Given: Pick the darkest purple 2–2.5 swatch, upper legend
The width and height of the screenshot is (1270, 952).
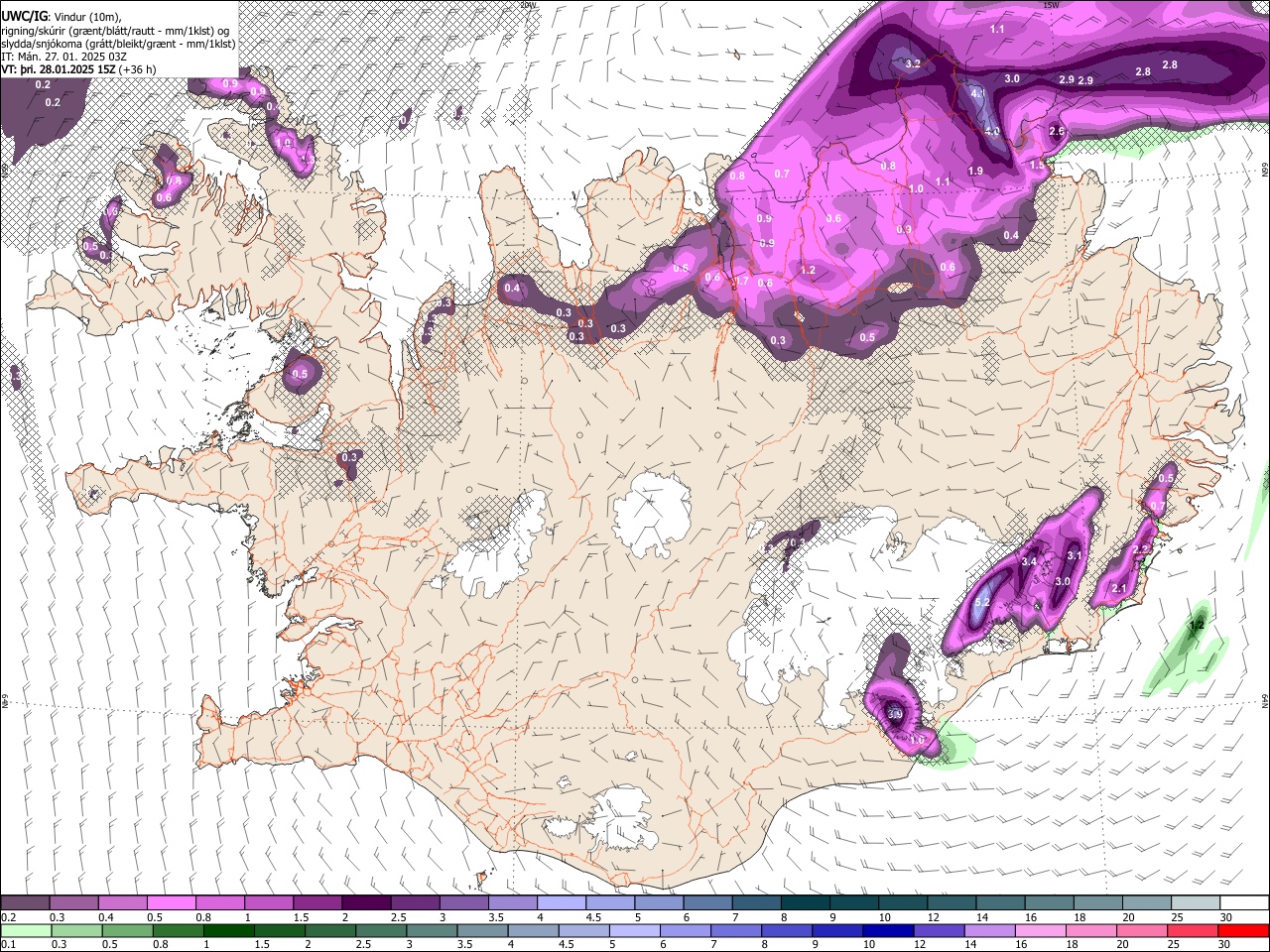Looking at the screenshot, I should click(x=365, y=903).
